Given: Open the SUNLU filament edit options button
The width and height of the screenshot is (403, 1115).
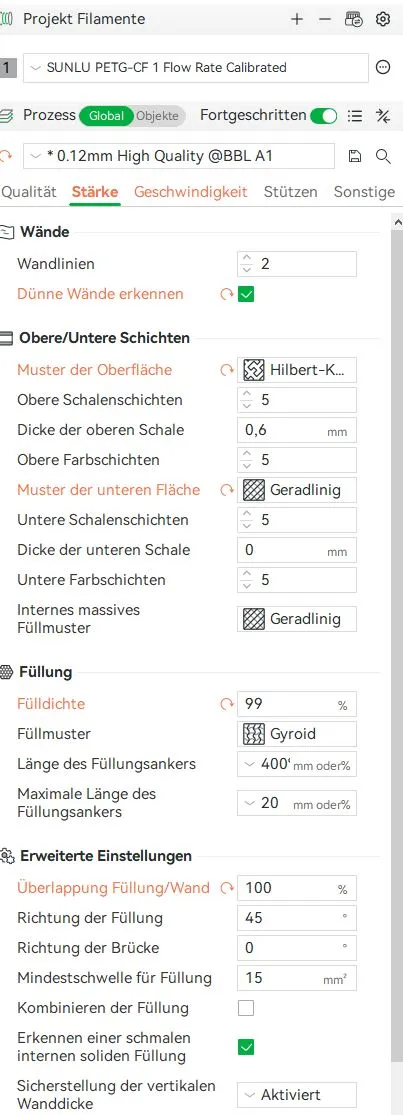Looking at the screenshot, I should click(383, 68).
